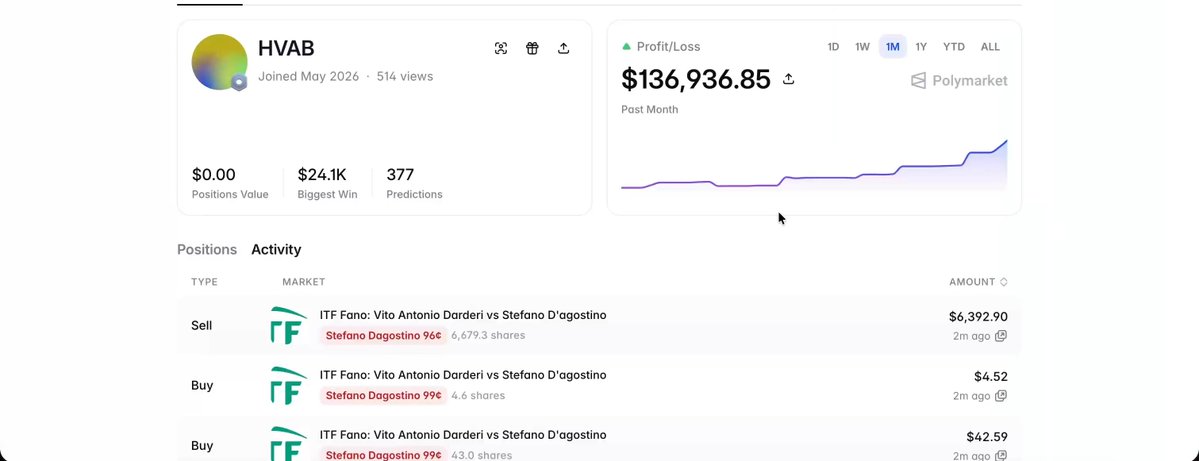Click Stefano Dagostino 99¢ tag with 4.6 shares

(x=384, y=395)
